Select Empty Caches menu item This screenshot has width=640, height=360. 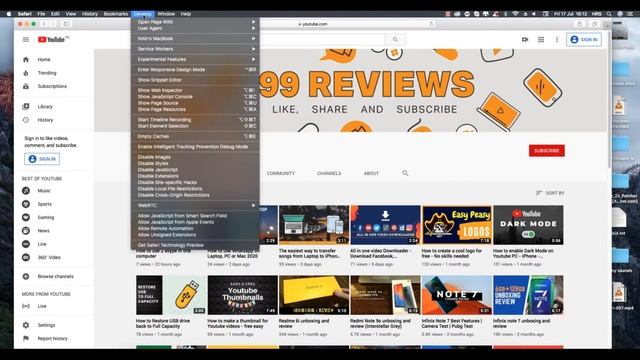(195, 136)
